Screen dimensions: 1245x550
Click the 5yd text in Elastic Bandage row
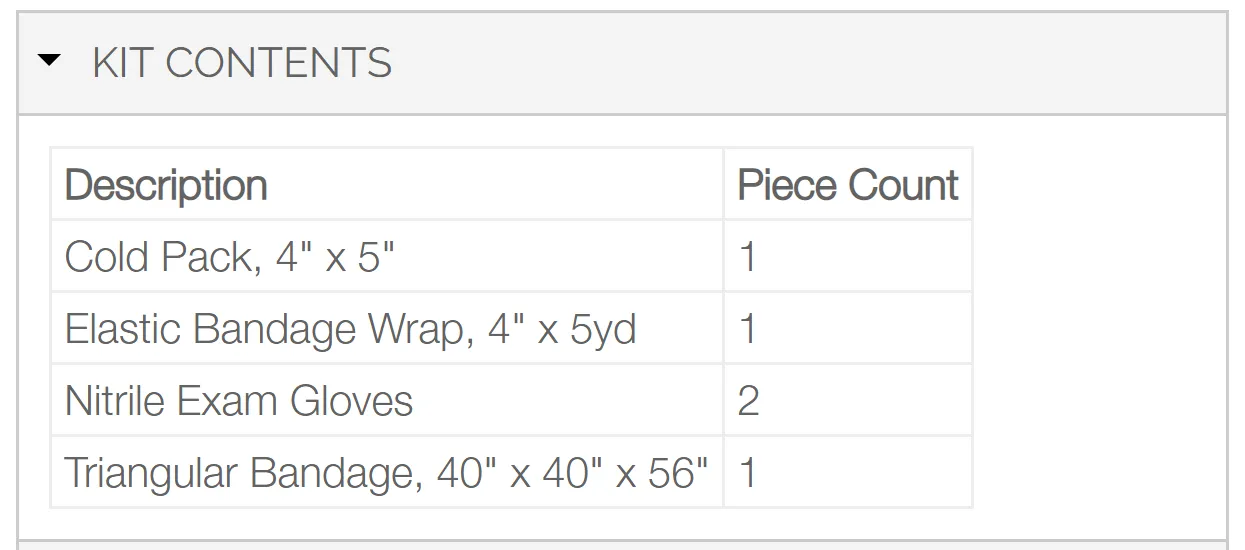[x=603, y=330]
